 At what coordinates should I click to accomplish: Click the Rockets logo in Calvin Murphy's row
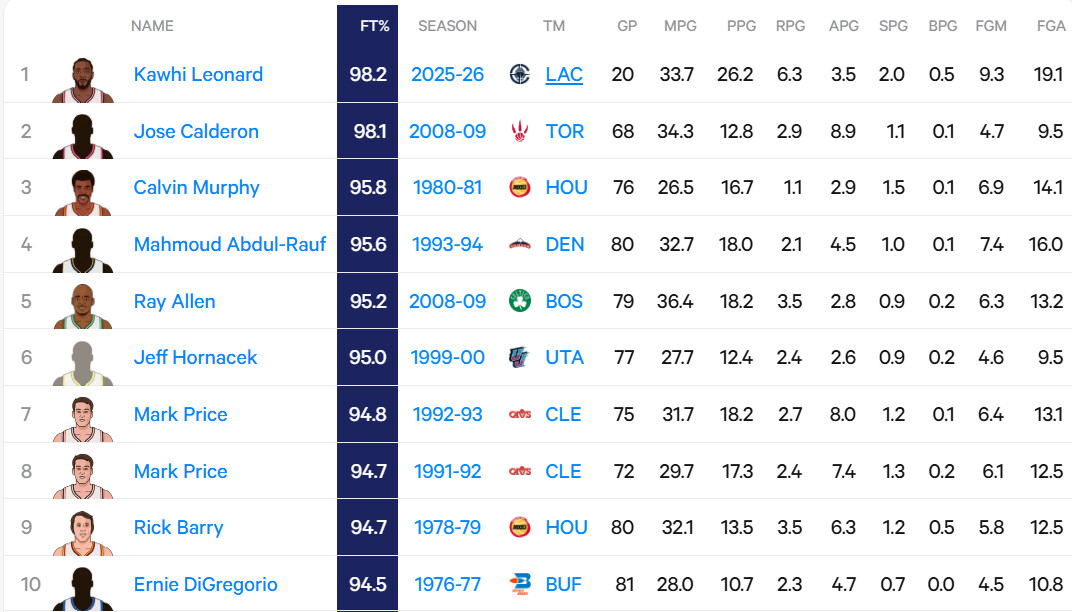[519, 187]
